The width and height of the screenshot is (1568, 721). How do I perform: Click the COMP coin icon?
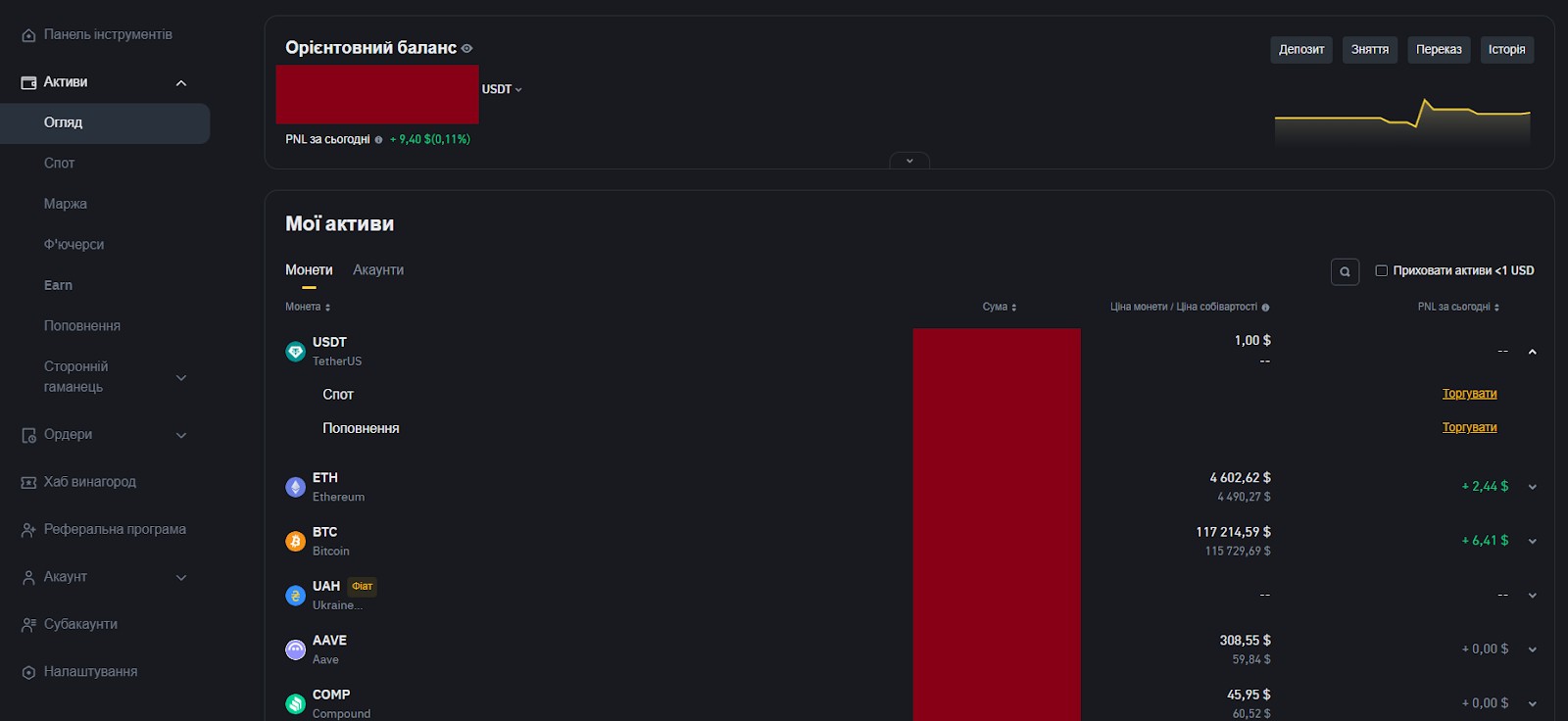coord(295,703)
